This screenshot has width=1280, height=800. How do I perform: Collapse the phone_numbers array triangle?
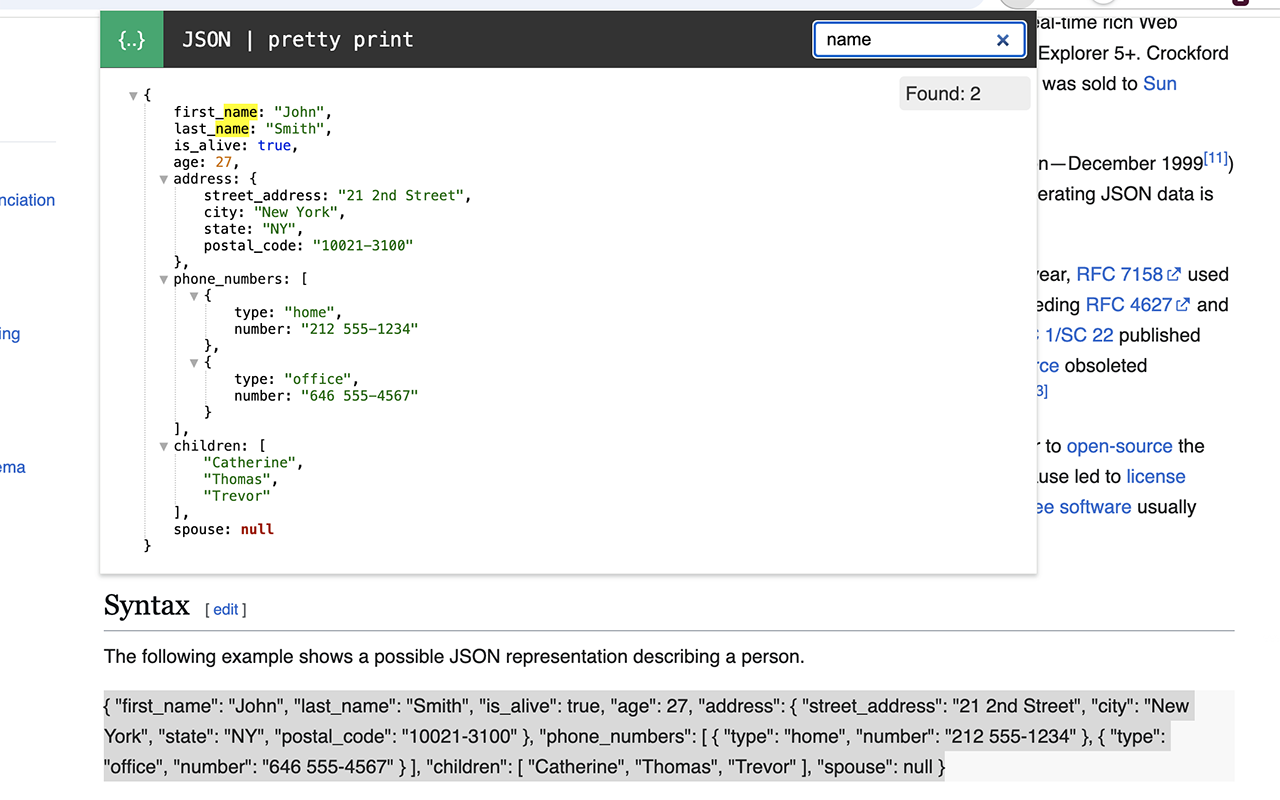(x=164, y=280)
